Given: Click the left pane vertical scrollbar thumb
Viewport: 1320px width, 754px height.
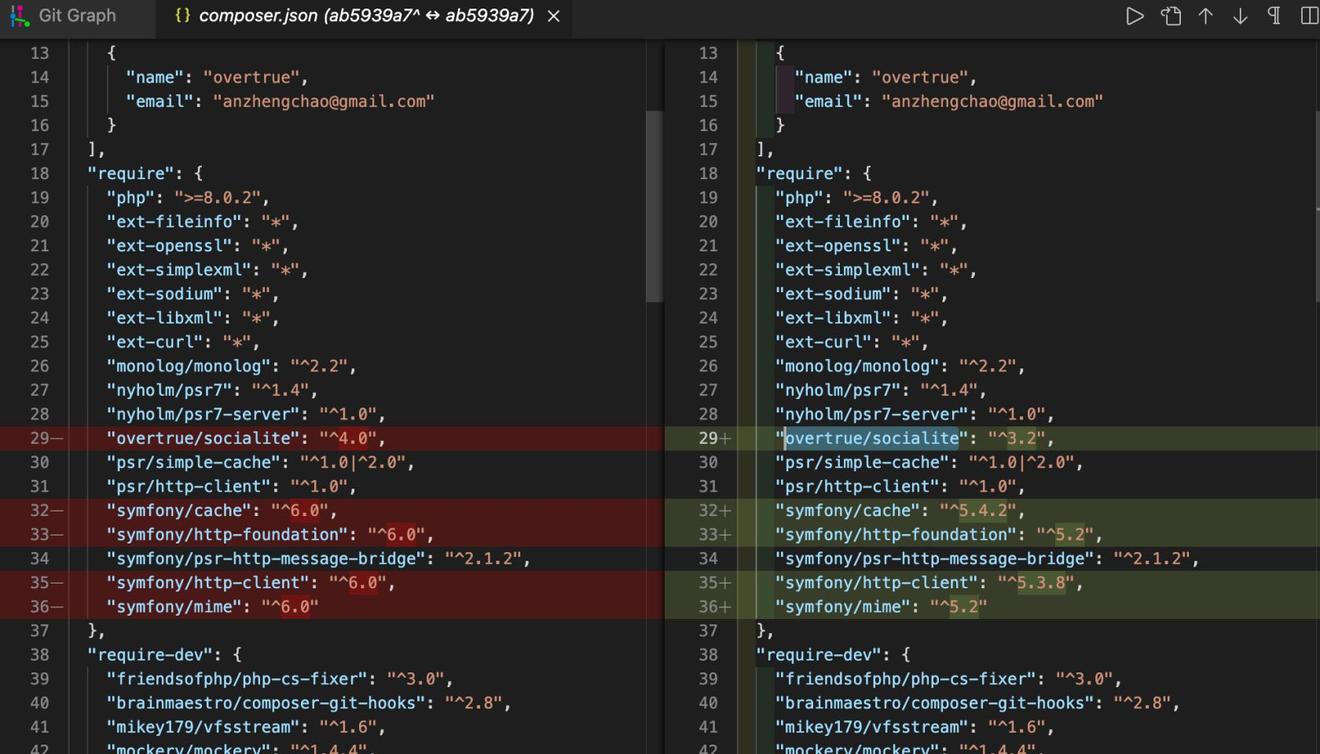Looking at the screenshot, I should 654,205.
